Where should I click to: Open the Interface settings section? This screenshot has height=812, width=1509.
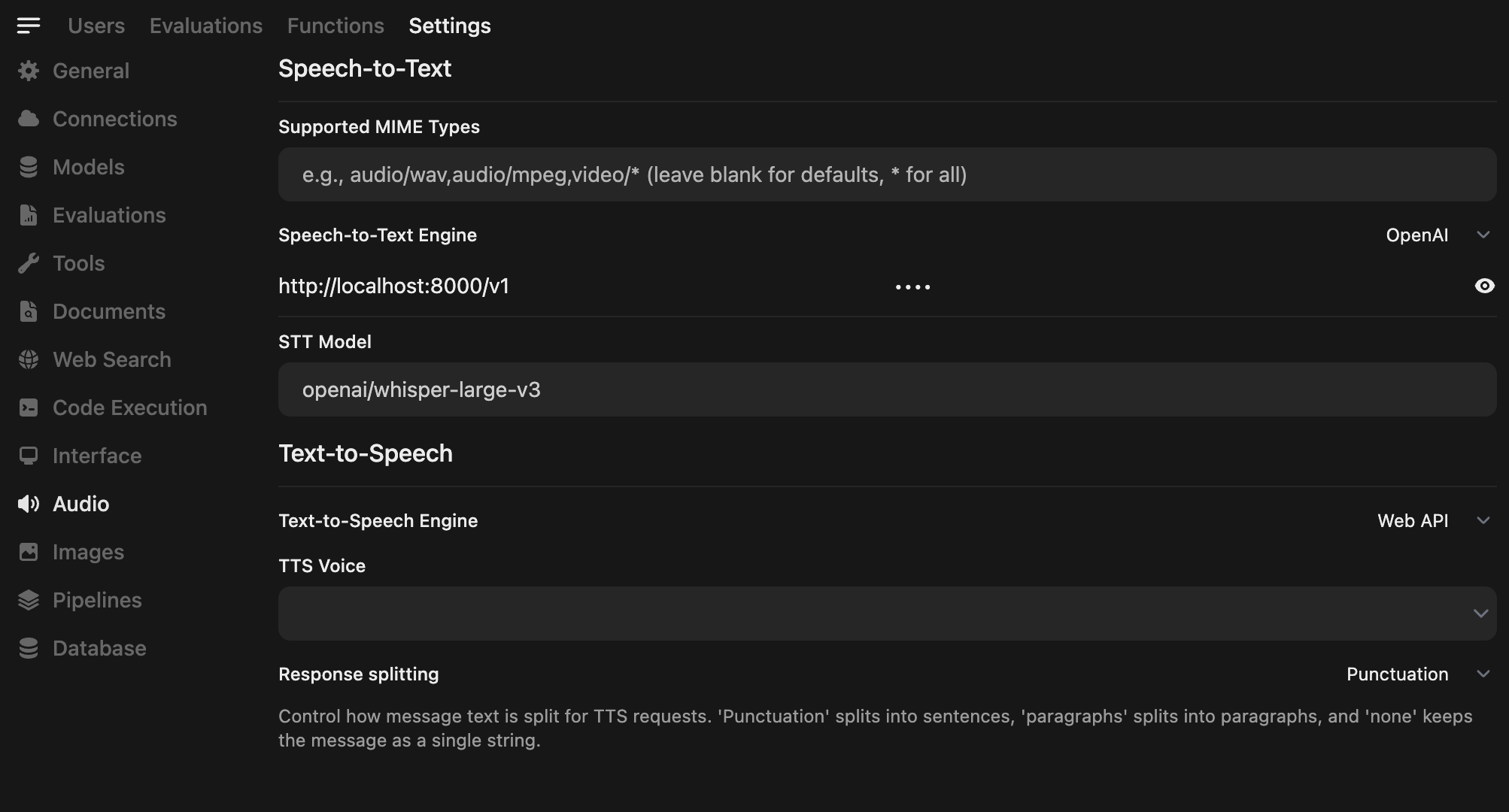click(x=97, y=456)
